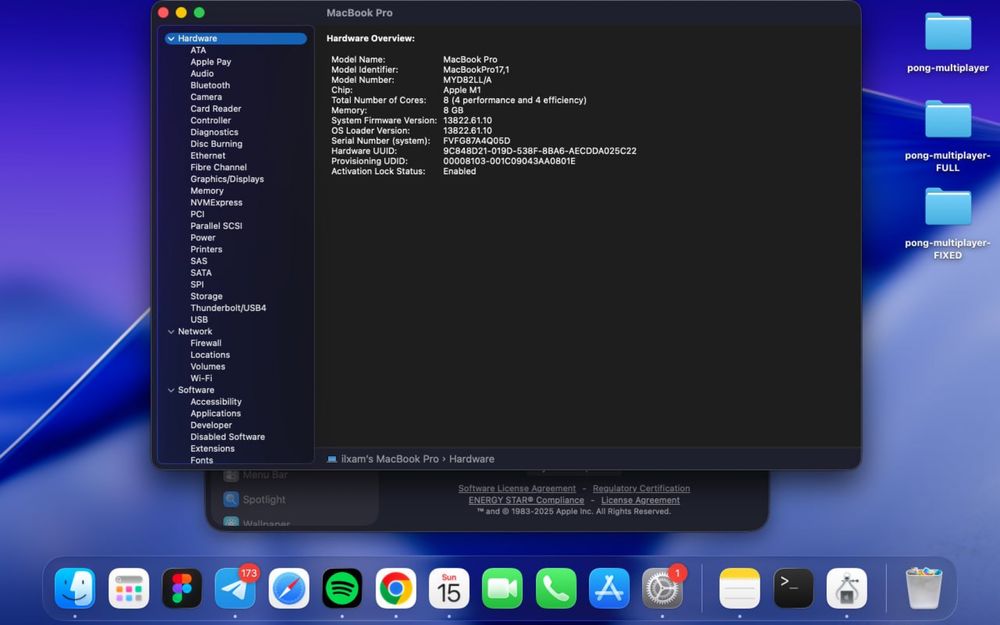Select Firewall under Network
Image resolution: width=1000 pixels, height=625 pixels.
pos(206,343)
